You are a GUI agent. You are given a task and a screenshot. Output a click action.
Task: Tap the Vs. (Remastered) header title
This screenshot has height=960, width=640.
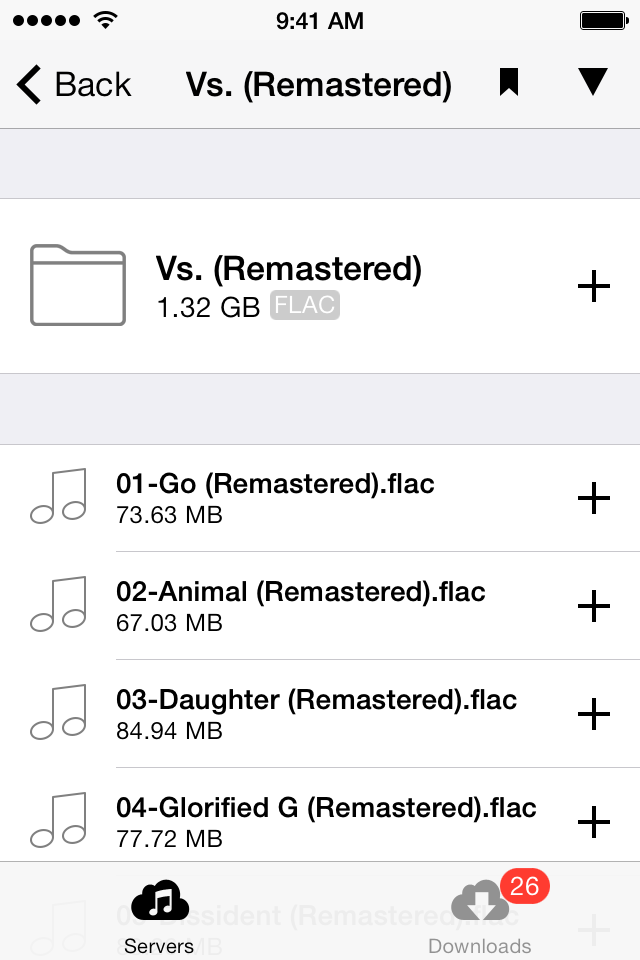coord(319,84)
